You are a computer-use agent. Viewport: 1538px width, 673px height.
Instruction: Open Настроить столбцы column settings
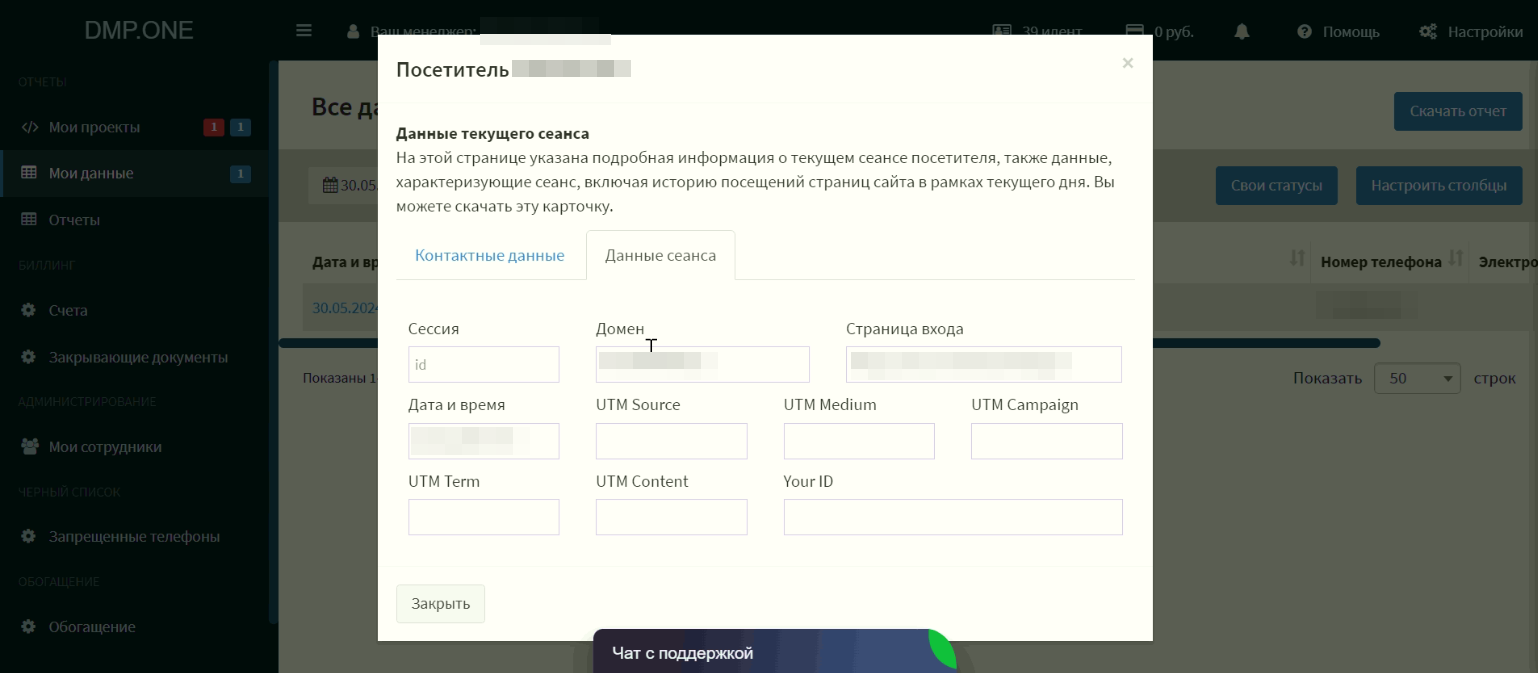click(1438, 185)
